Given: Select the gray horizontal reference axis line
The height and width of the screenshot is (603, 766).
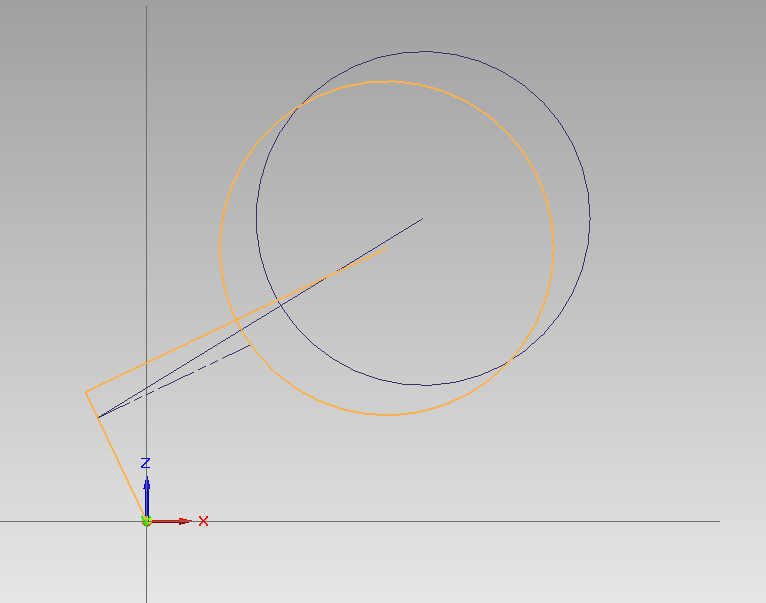Looking at the screenshot, I should pyautogui.click(x=500, y=521).
